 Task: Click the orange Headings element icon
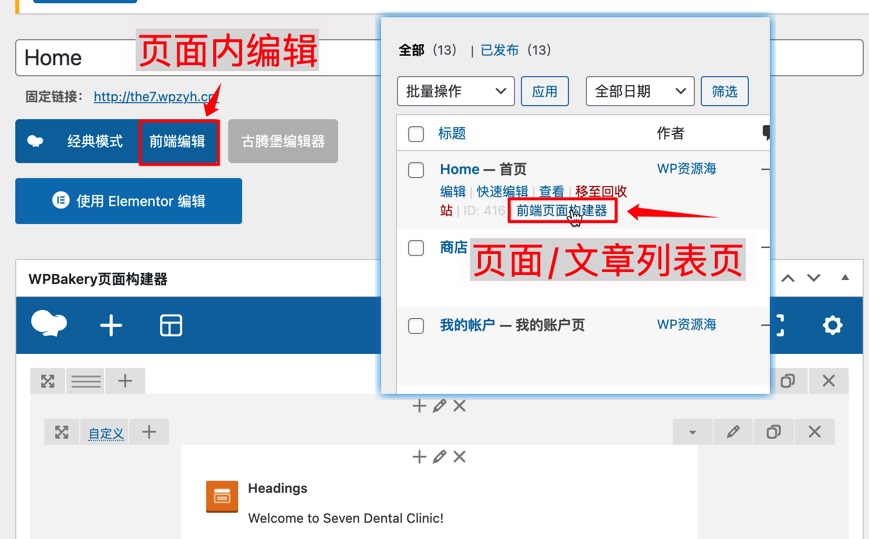coord(222,496)
